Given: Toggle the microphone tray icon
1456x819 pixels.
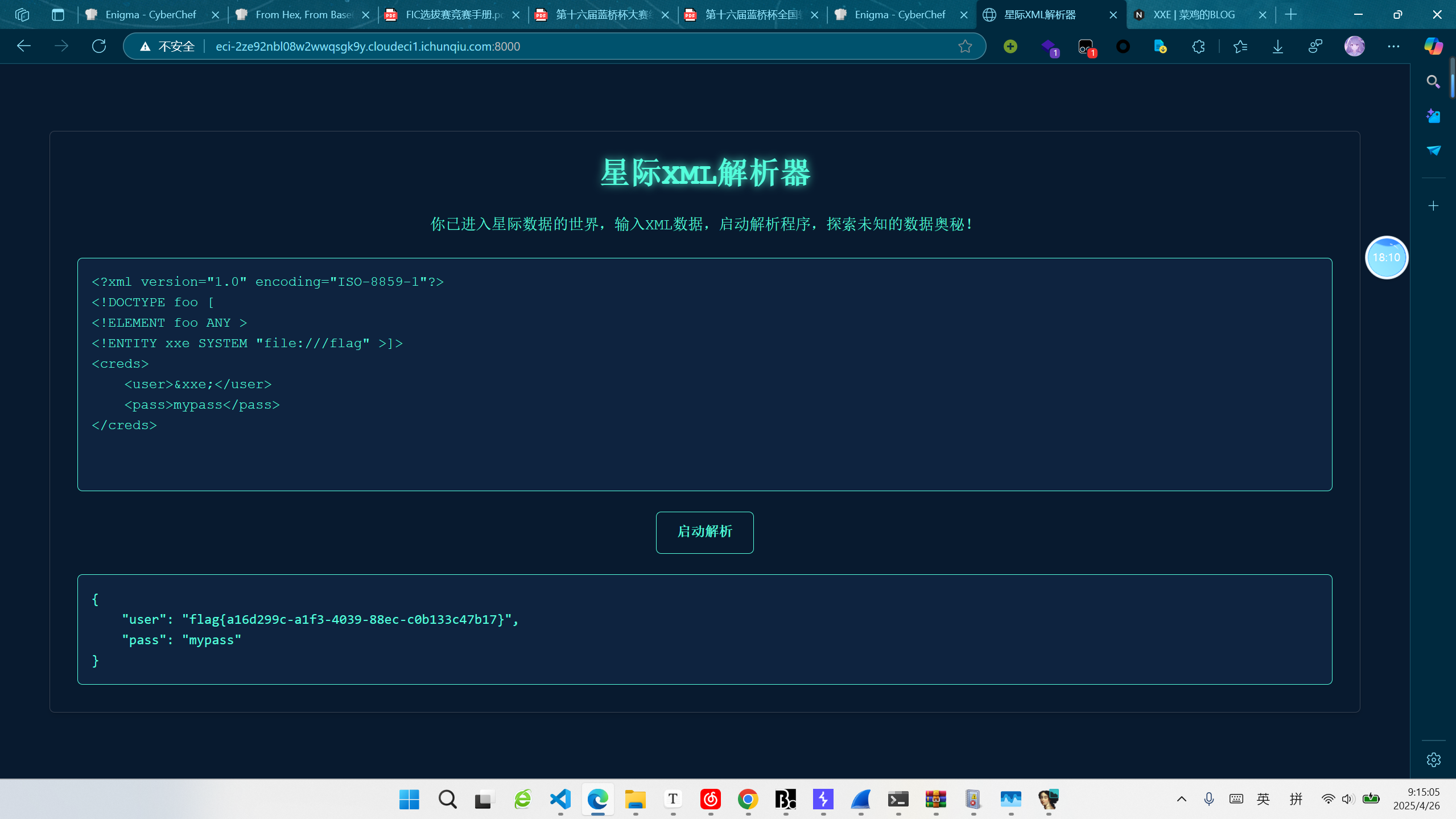Looking at the screenshot, I should pyautogui.click(x=1209, y=799).
